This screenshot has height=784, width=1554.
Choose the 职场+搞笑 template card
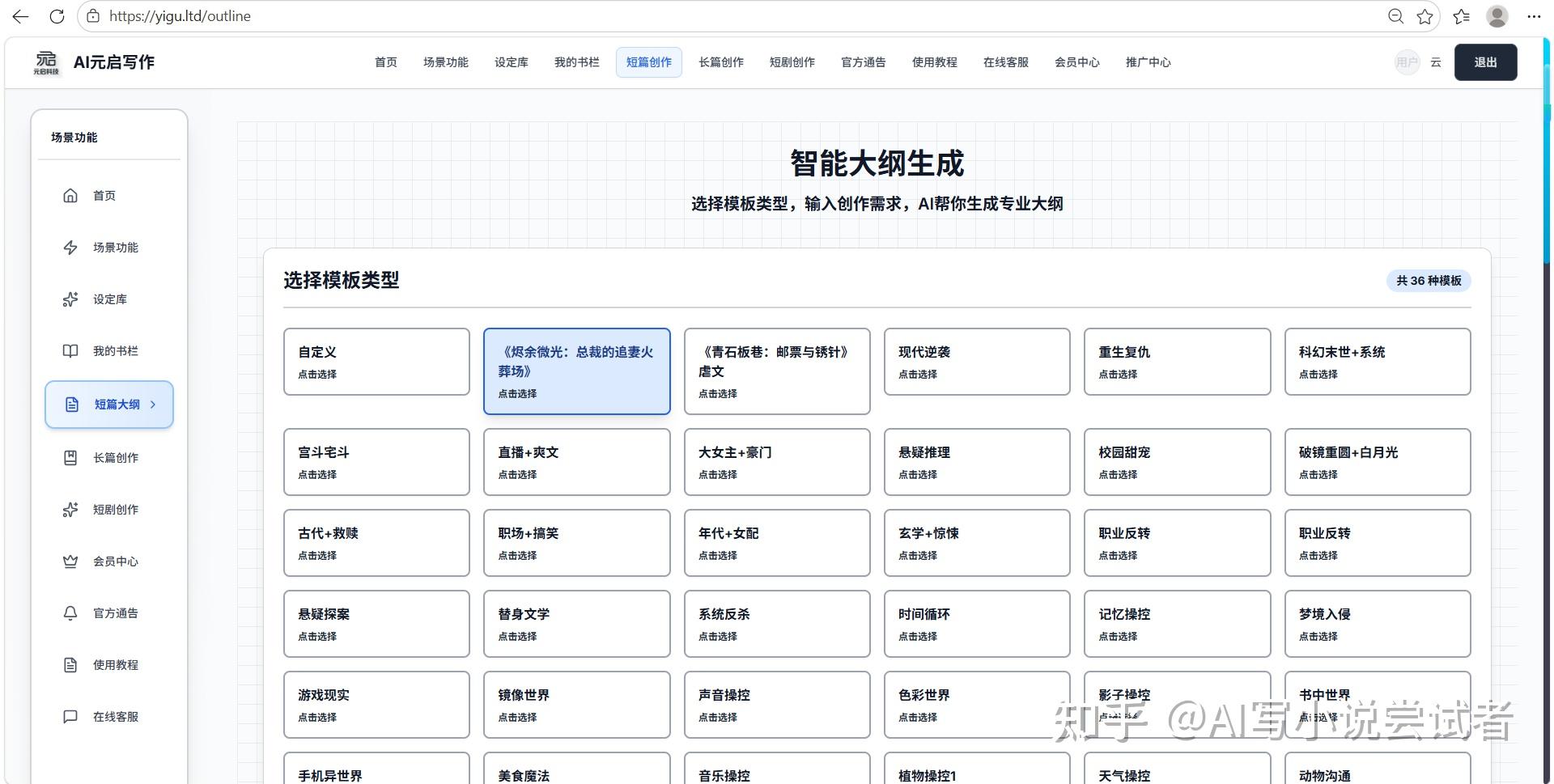point(577,543)
